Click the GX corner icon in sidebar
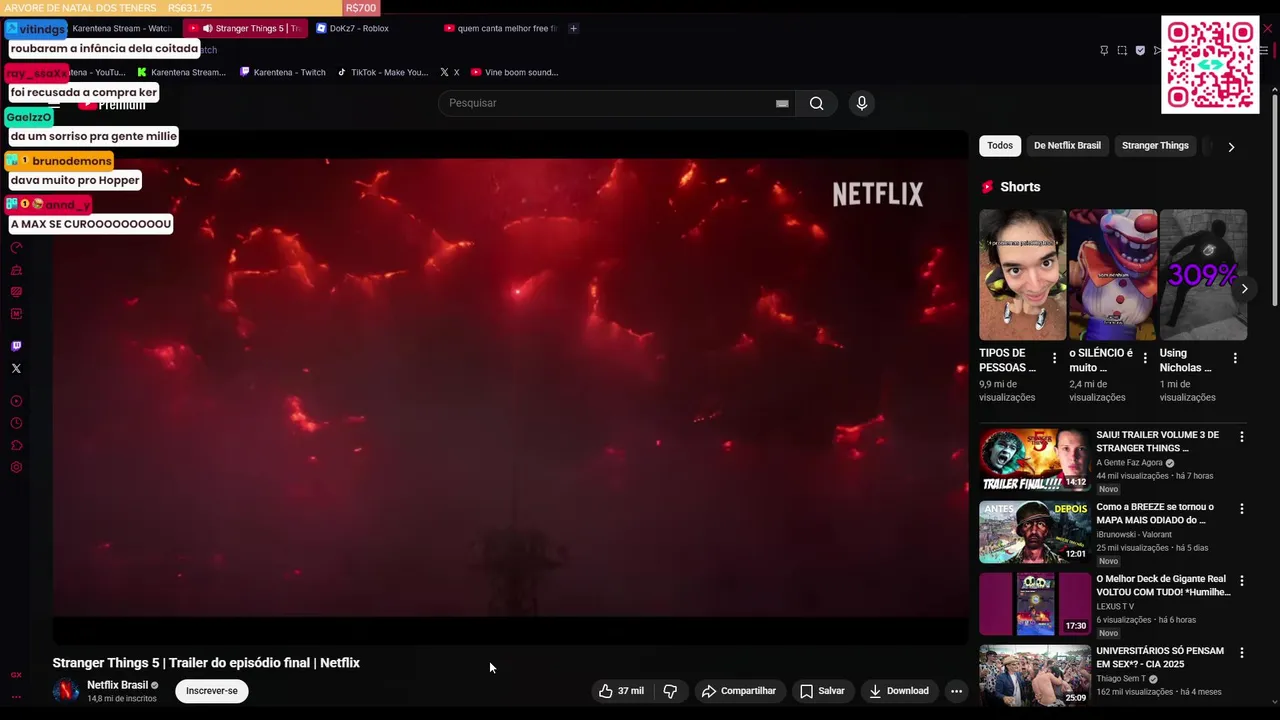The height and width of the screenshot is (720, 1280). point(16,675)
